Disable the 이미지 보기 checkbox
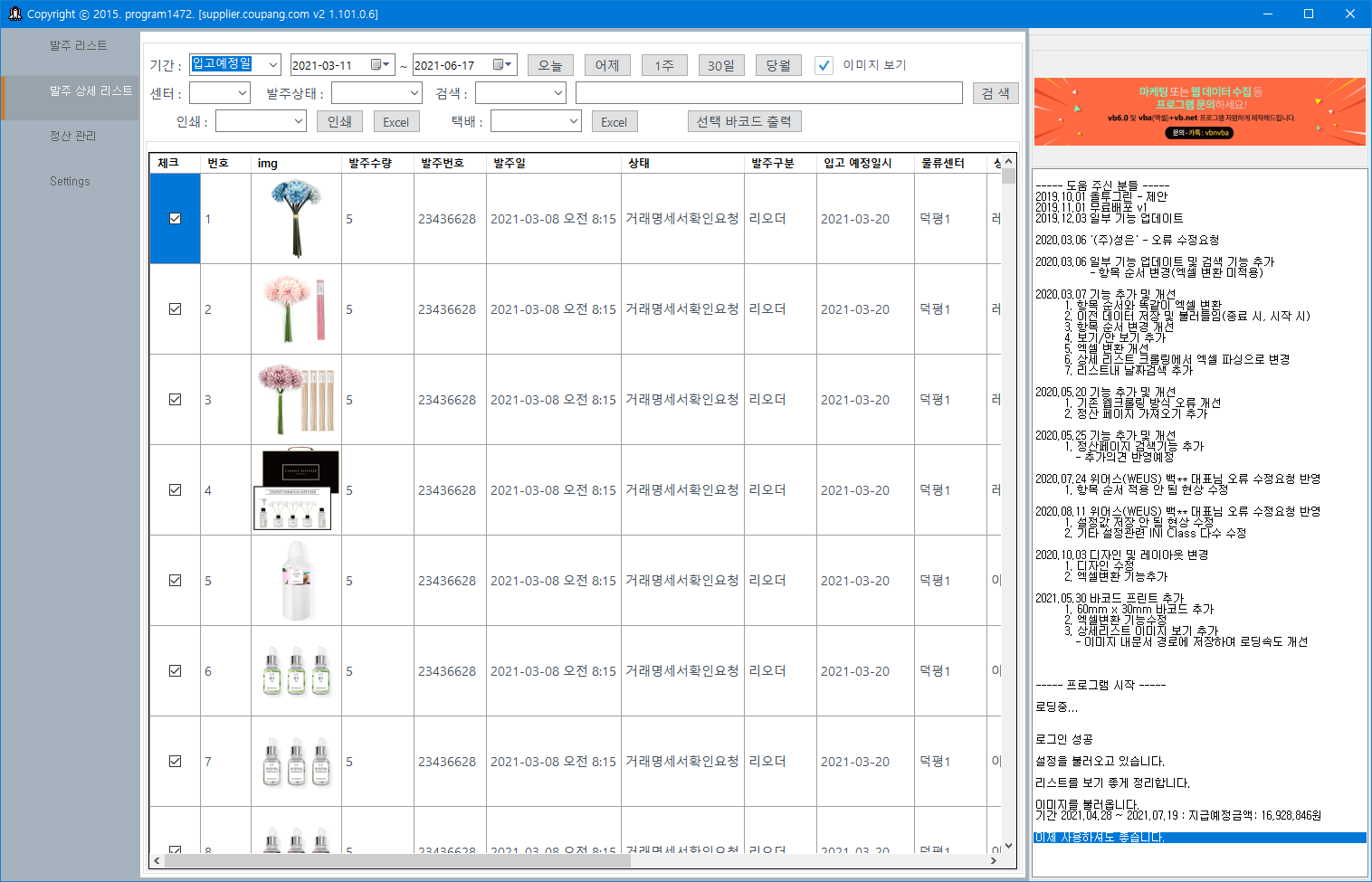Viewport: 1372px width, 882px height. coord(824,64)
